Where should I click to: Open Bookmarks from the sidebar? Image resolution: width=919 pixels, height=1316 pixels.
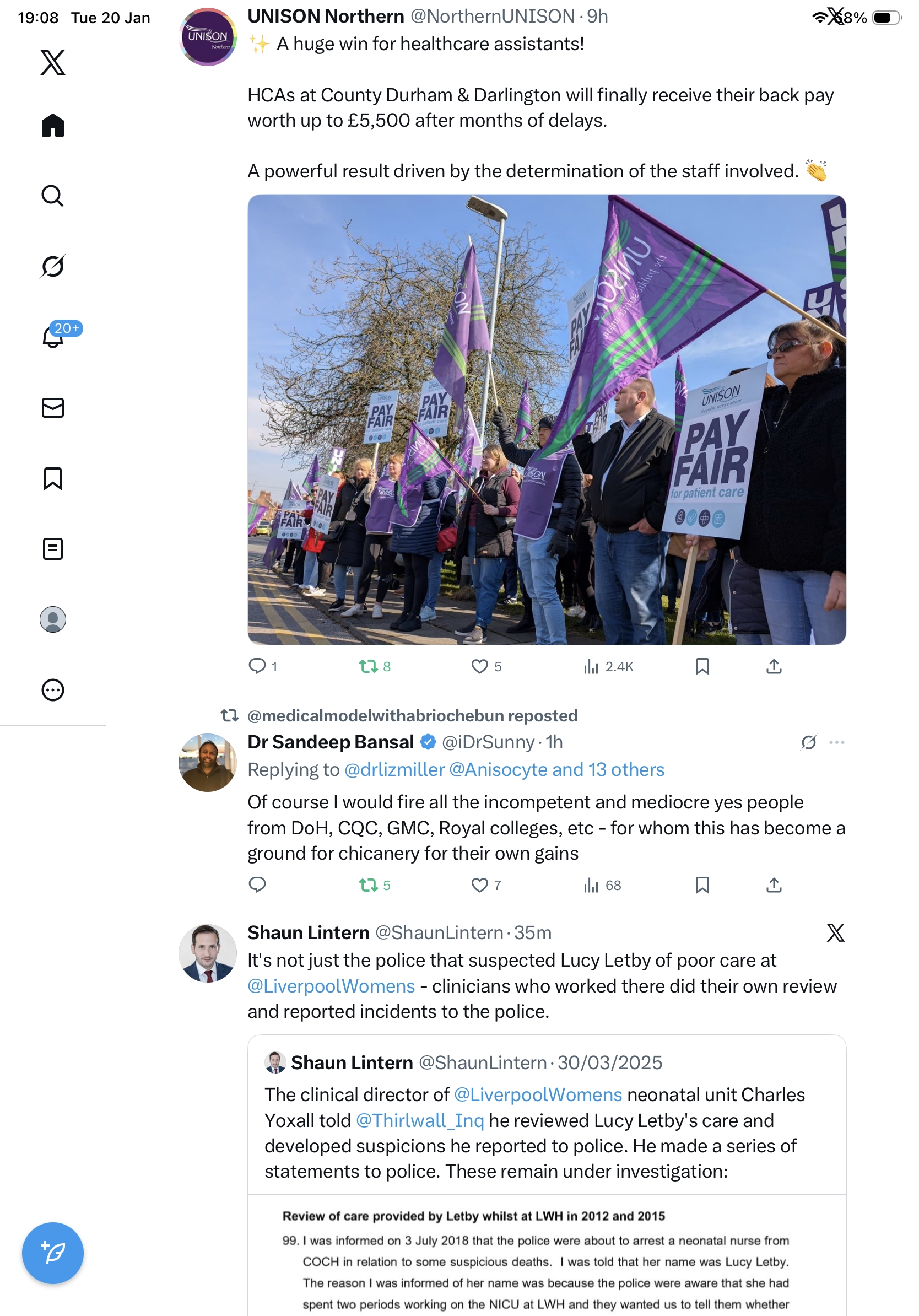[53, 478]
